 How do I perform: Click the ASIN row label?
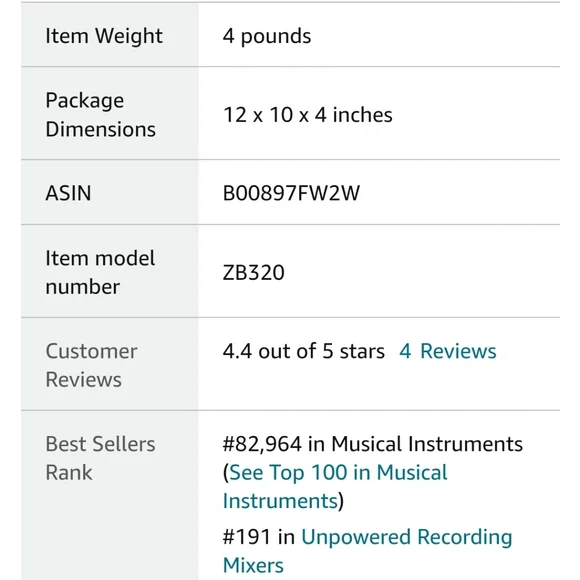(68, 193)
